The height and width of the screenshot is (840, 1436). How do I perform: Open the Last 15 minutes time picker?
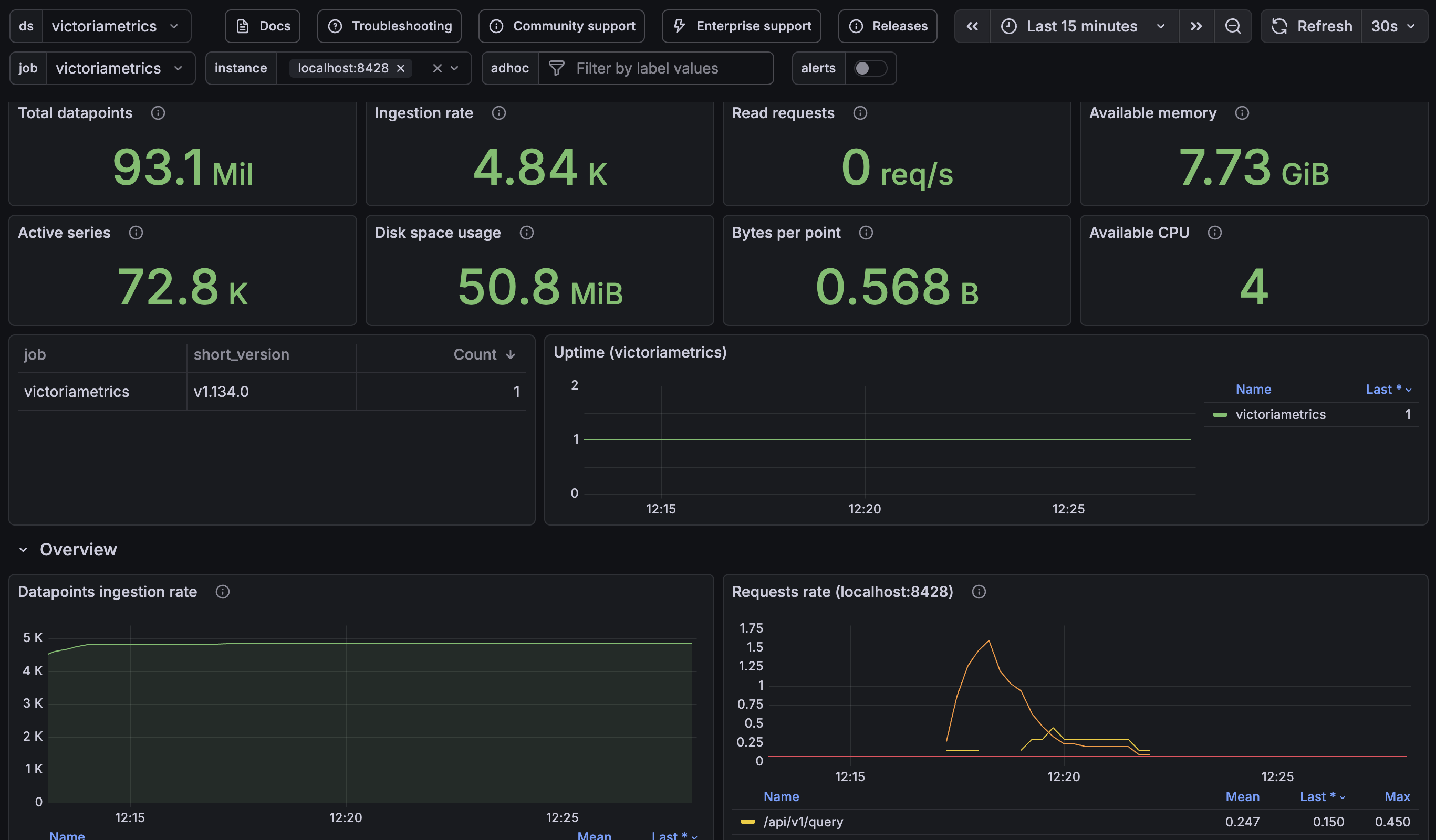[x=1083, y=26]
